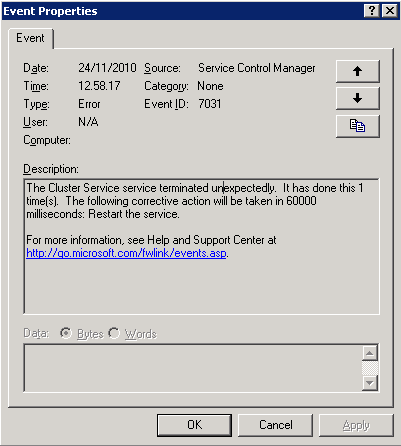The width and height of the screenshot is (401, 446).
Task: Select the Bytes radio button
Action: click(x=66, y=333)
